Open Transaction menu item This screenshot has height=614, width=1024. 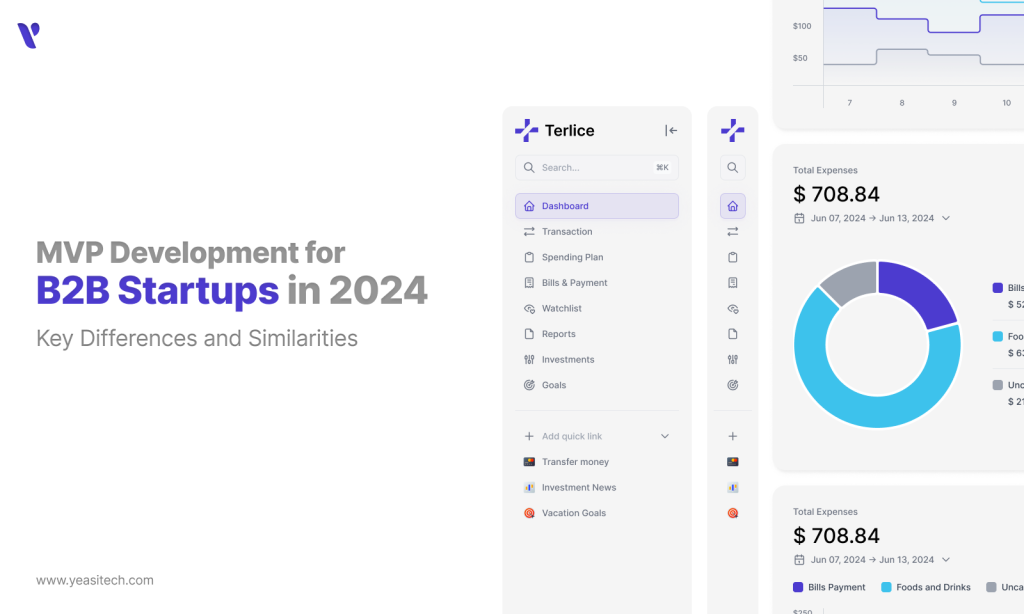point(596,231)
